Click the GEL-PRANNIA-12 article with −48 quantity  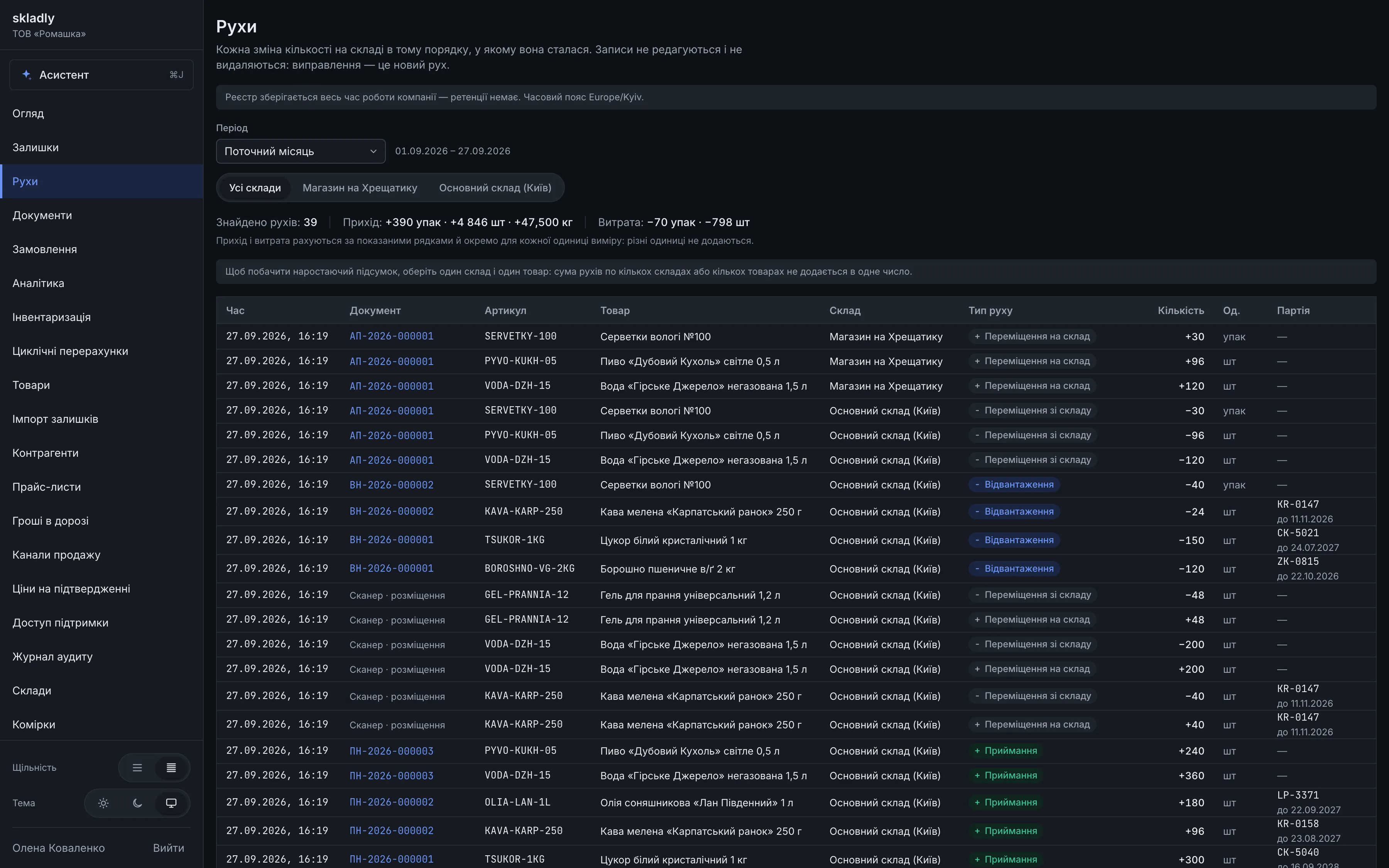pyautogui.click(x=526, y=595)
